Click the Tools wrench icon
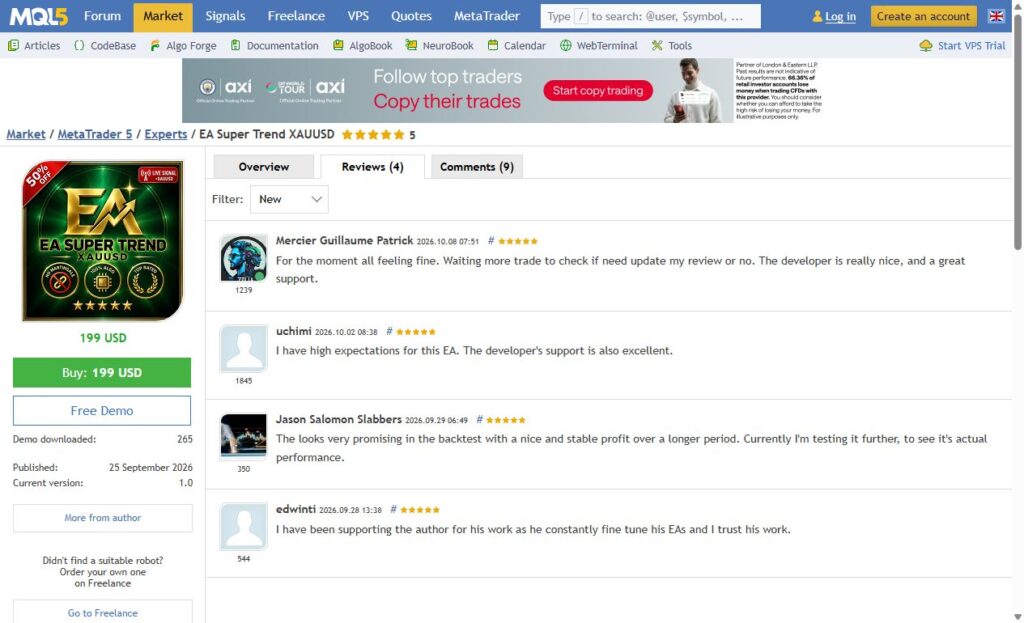The height and width of the screenshot is (623, 1024). pyautogui.click(x=656, y=45)
